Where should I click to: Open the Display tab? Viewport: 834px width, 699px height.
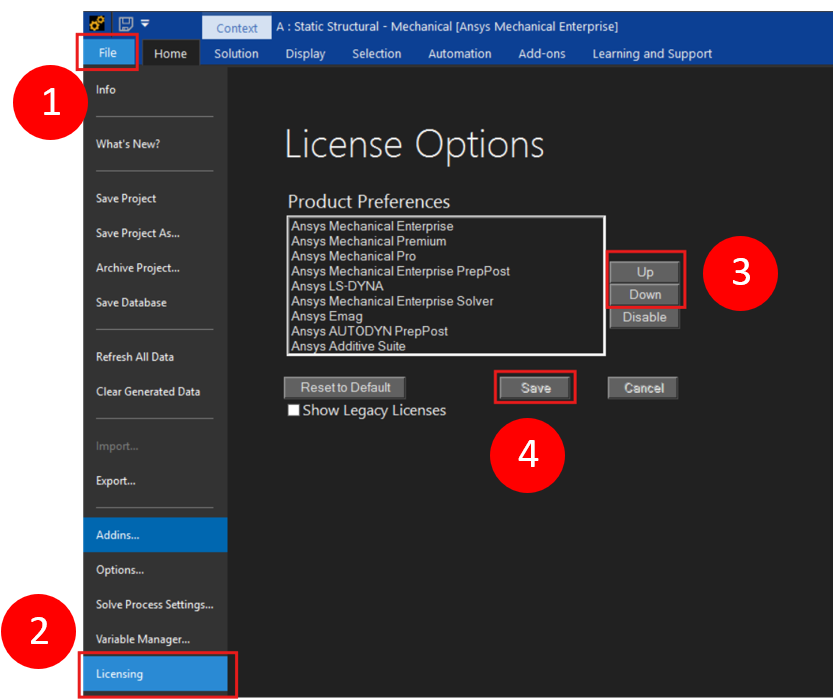pyautogui.click(x=305, y=54)
